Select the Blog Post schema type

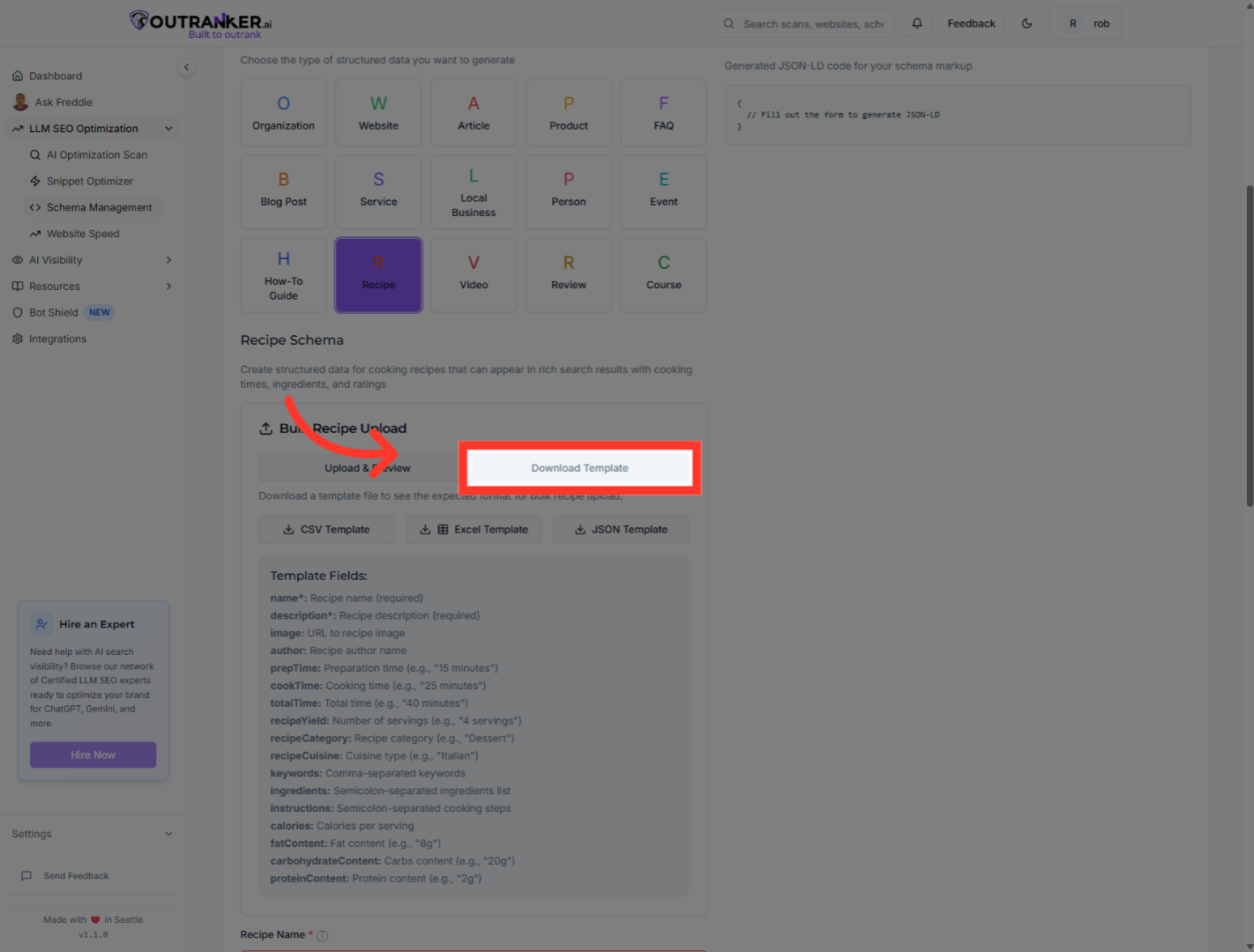coord(283,192)
